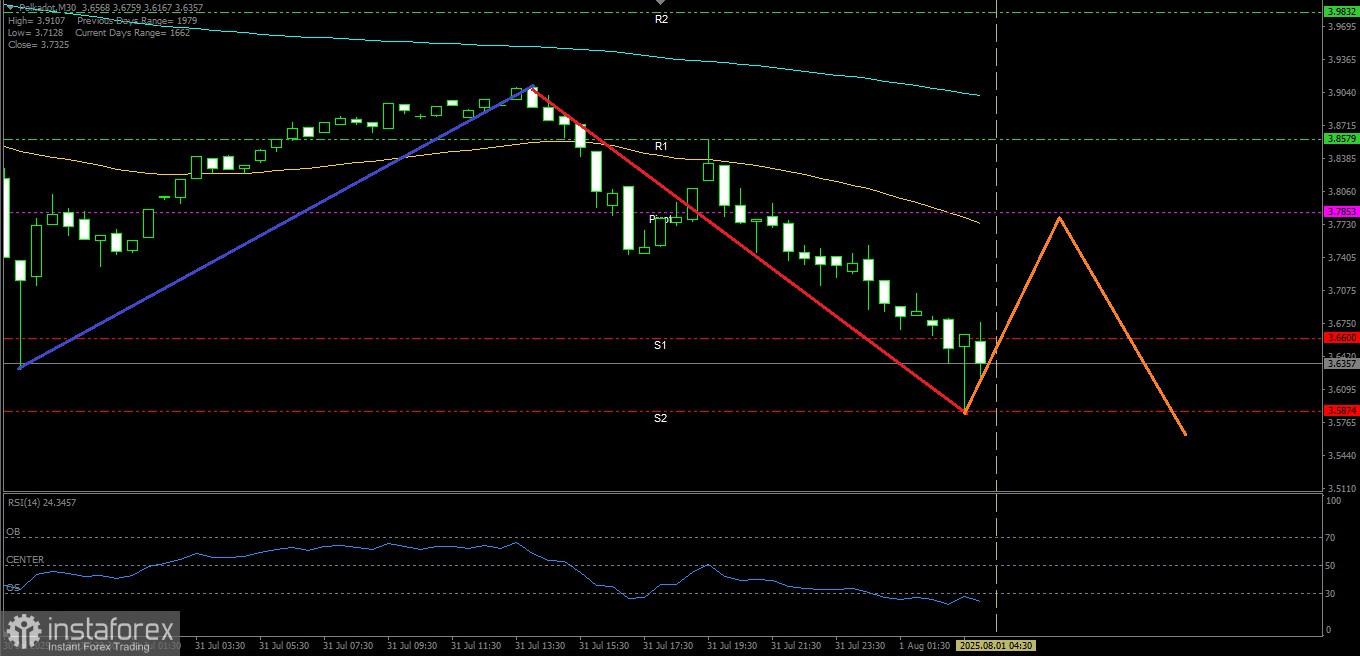Select the red falling trendline

(749, 250)
